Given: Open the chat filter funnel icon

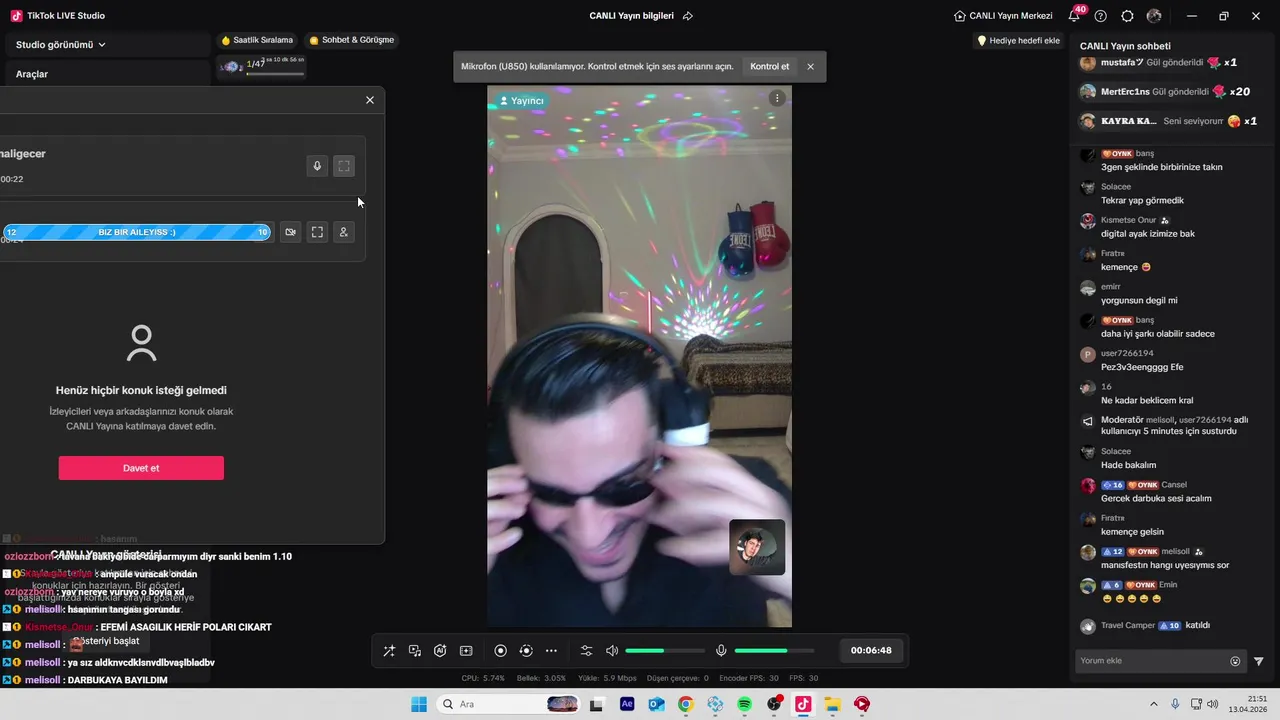Looking at the screenshot, I should (x=1259, y=661).
